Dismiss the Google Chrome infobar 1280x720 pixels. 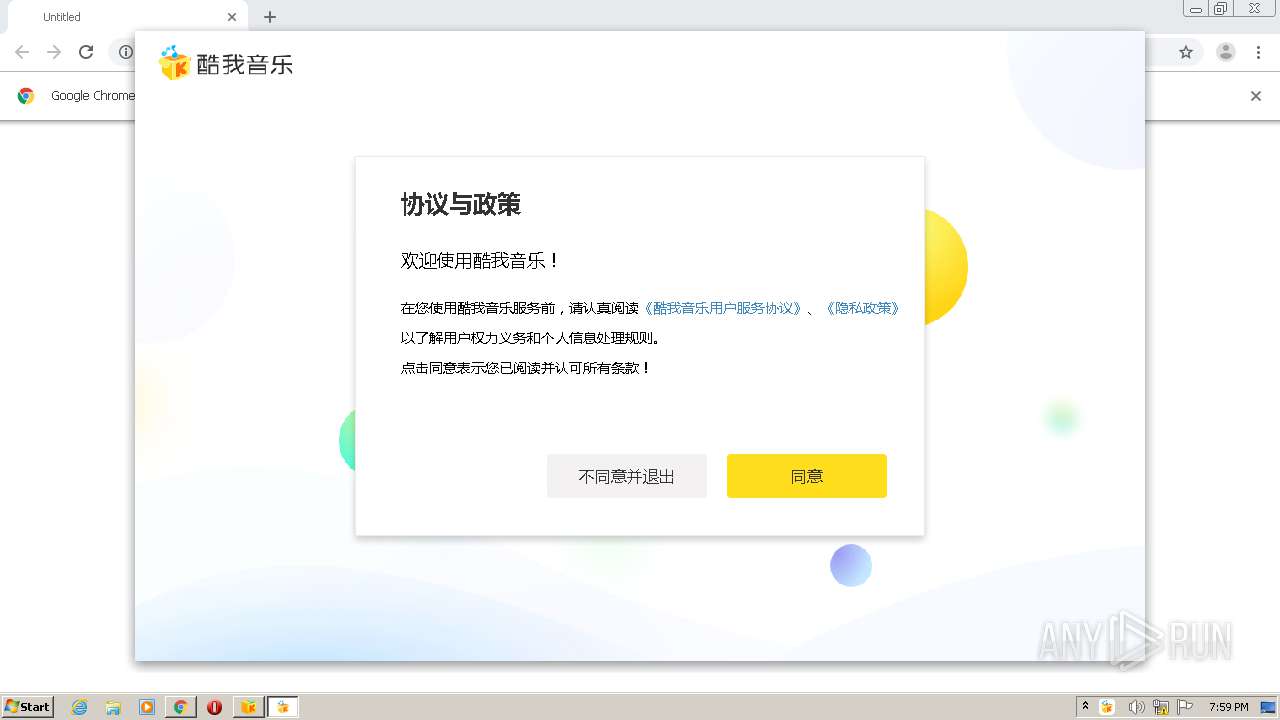click(1256, 96)
